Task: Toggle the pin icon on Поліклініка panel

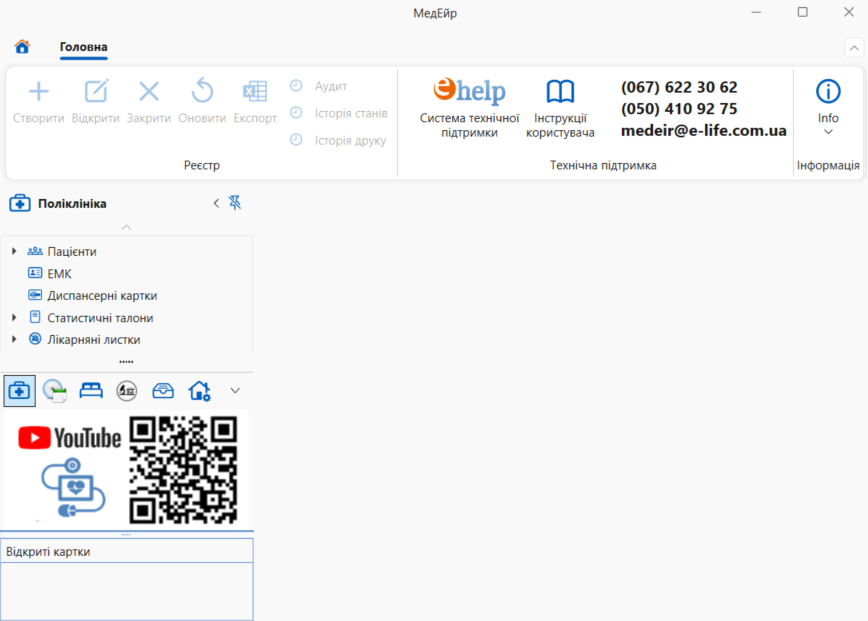Action: tap(235, 203)
